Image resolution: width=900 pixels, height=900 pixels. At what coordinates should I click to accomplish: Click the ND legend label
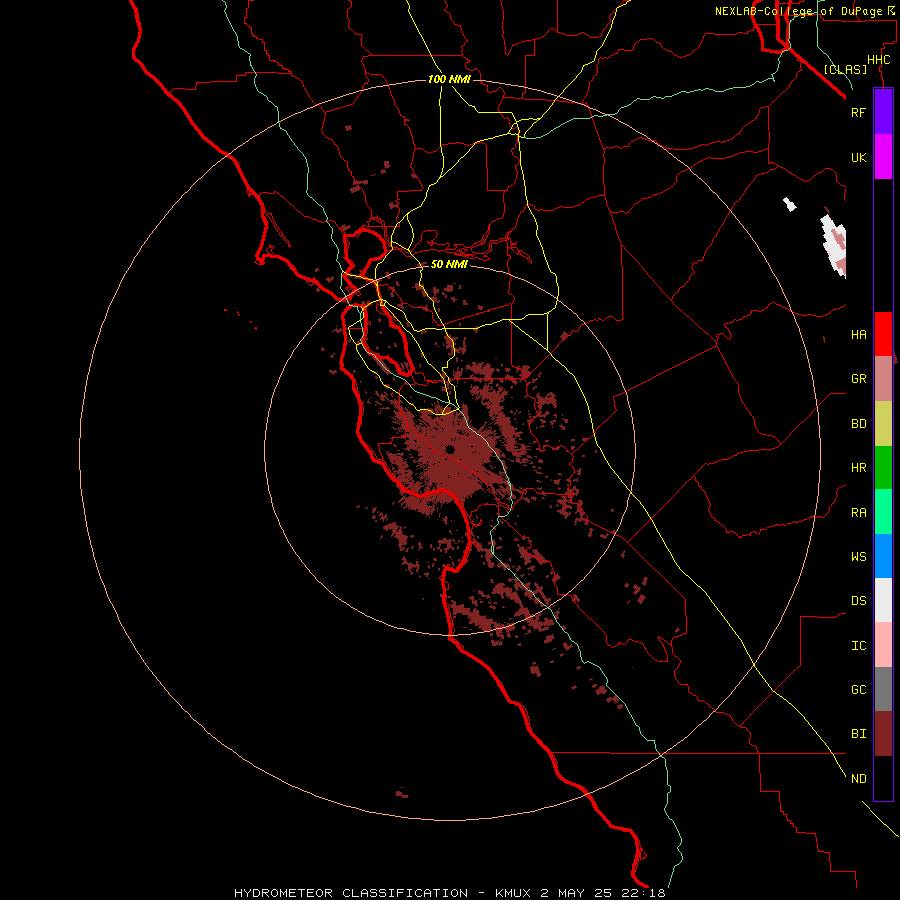(x=858, y=779)
